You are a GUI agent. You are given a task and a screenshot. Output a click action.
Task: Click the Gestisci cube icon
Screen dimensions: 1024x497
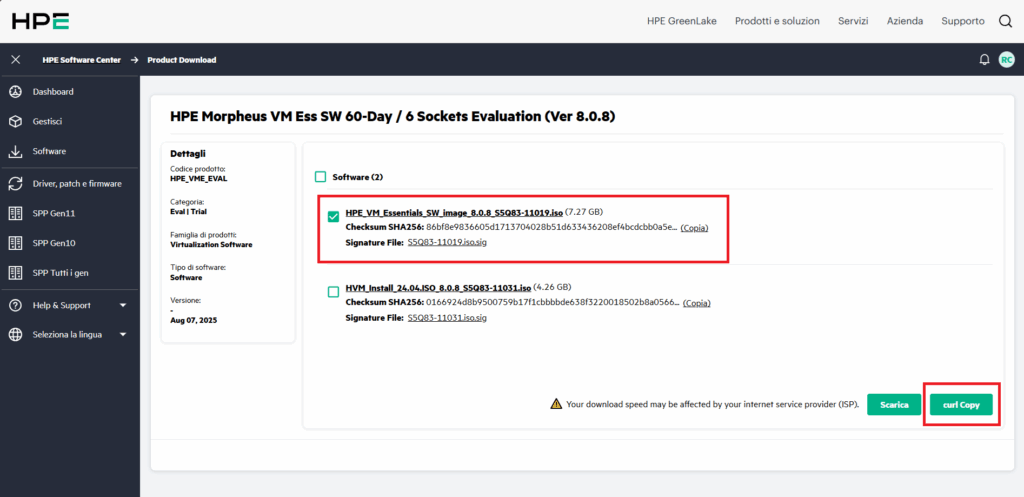(x=16, y=121)
